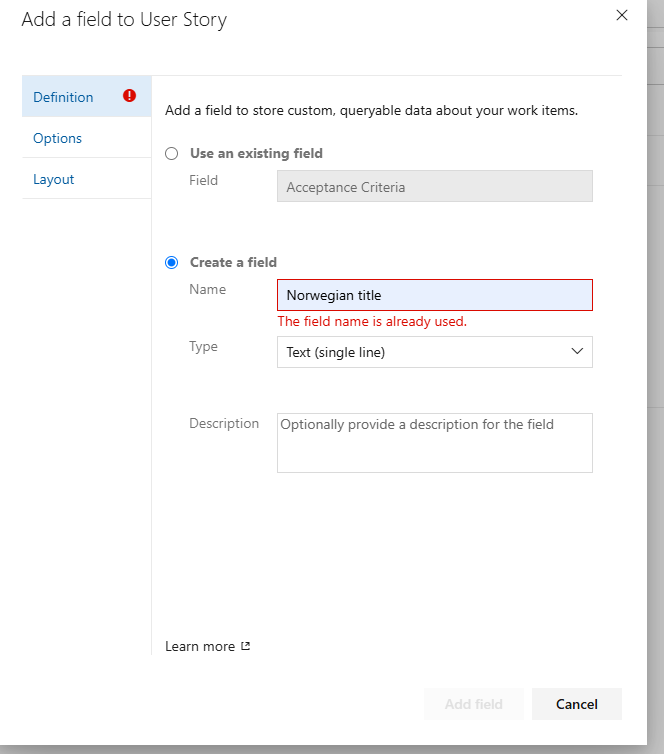The image size is (664, 754).
Task: Click the external link icon beside Learn more
Action: coord(245,646)
